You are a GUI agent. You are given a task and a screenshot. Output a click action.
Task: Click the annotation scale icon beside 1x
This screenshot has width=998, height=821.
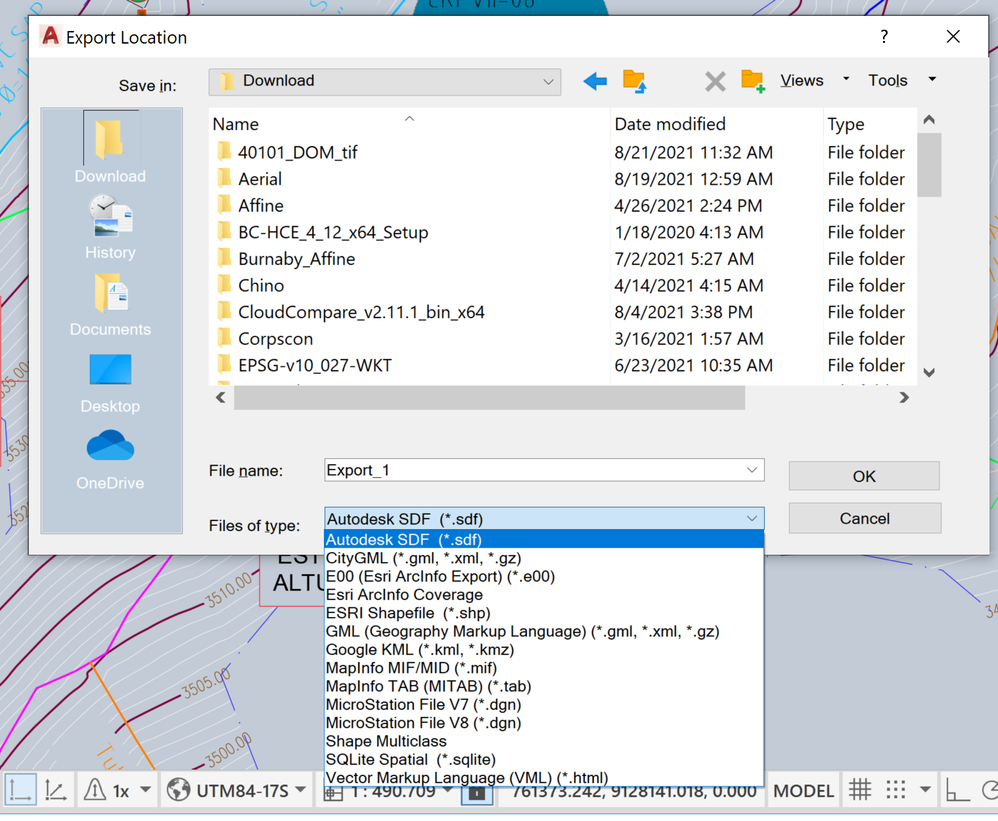95,790
